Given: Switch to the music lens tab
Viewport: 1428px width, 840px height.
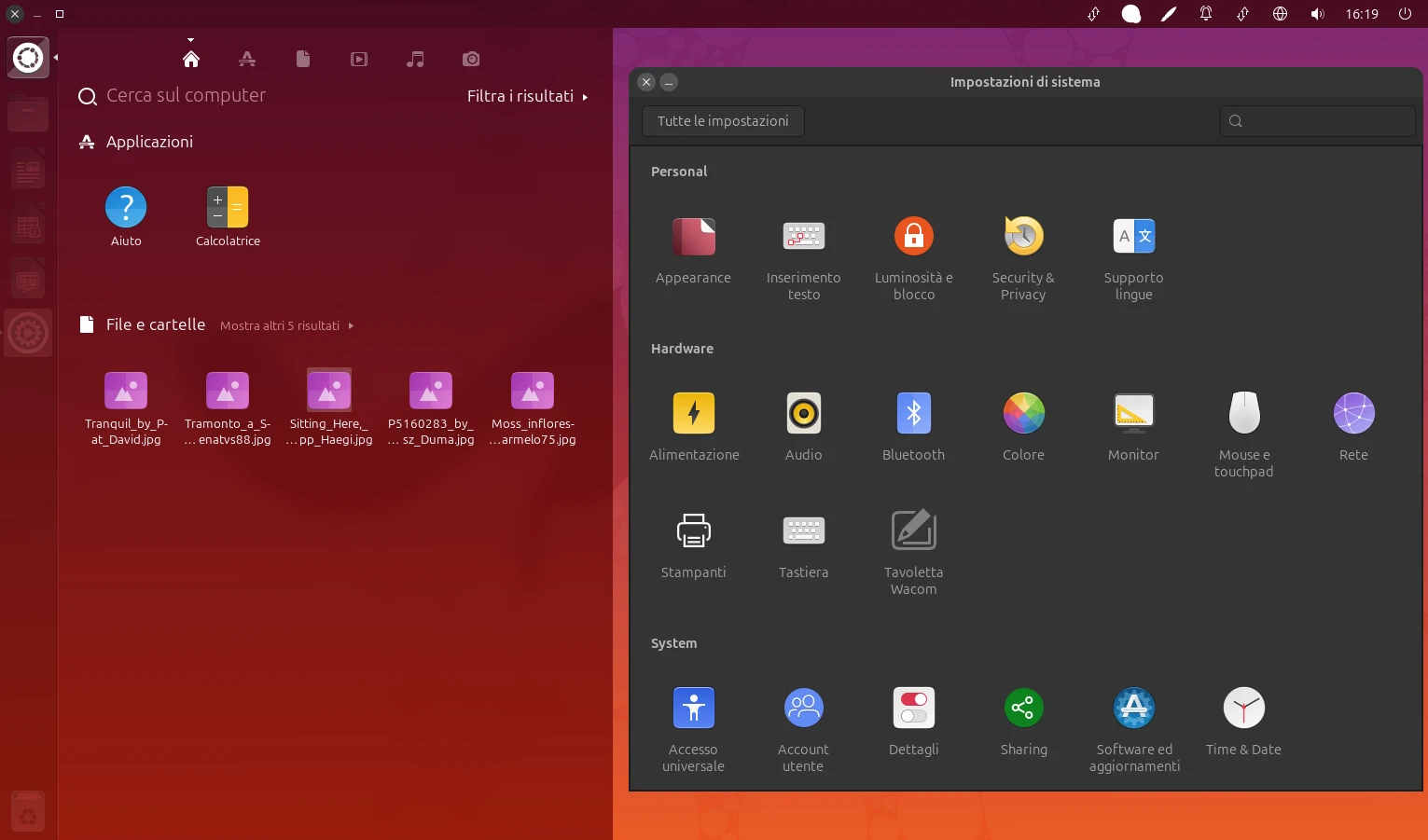Looking at the screenshot, I should click(x=415, y=59).
